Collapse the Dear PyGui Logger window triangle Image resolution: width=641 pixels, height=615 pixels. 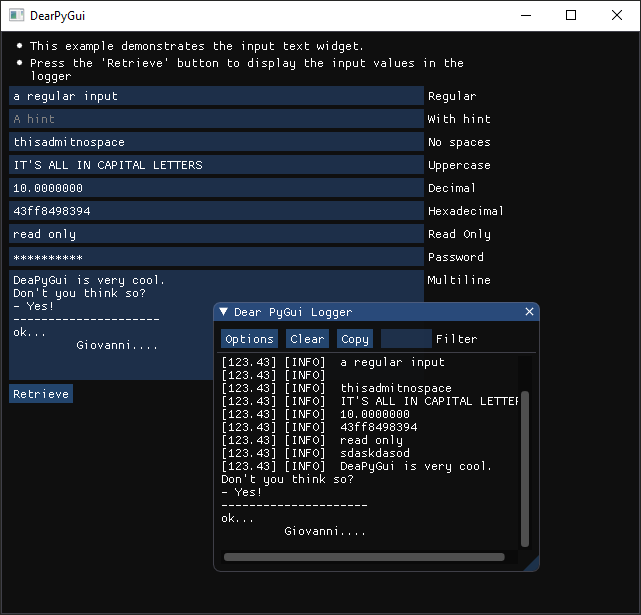223,312
